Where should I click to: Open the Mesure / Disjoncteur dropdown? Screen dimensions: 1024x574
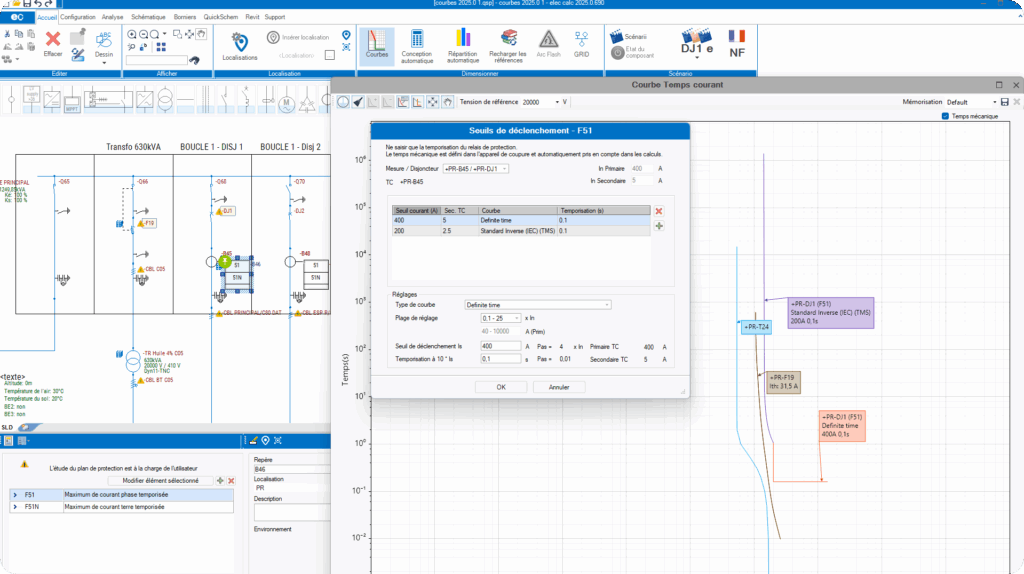[476, 169]
